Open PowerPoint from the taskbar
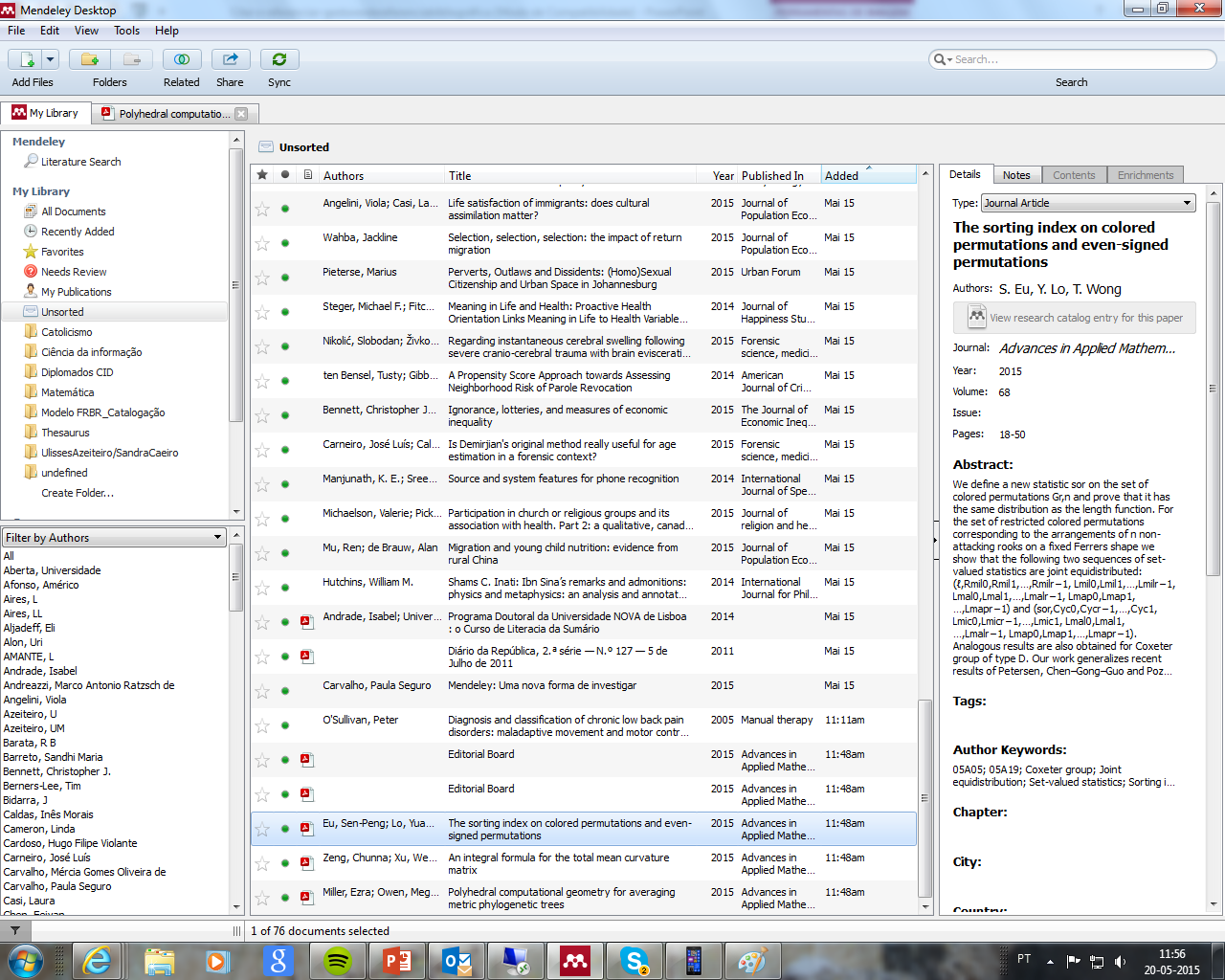The height and width of the screenshot is (980, 1225). coord(396,961)
